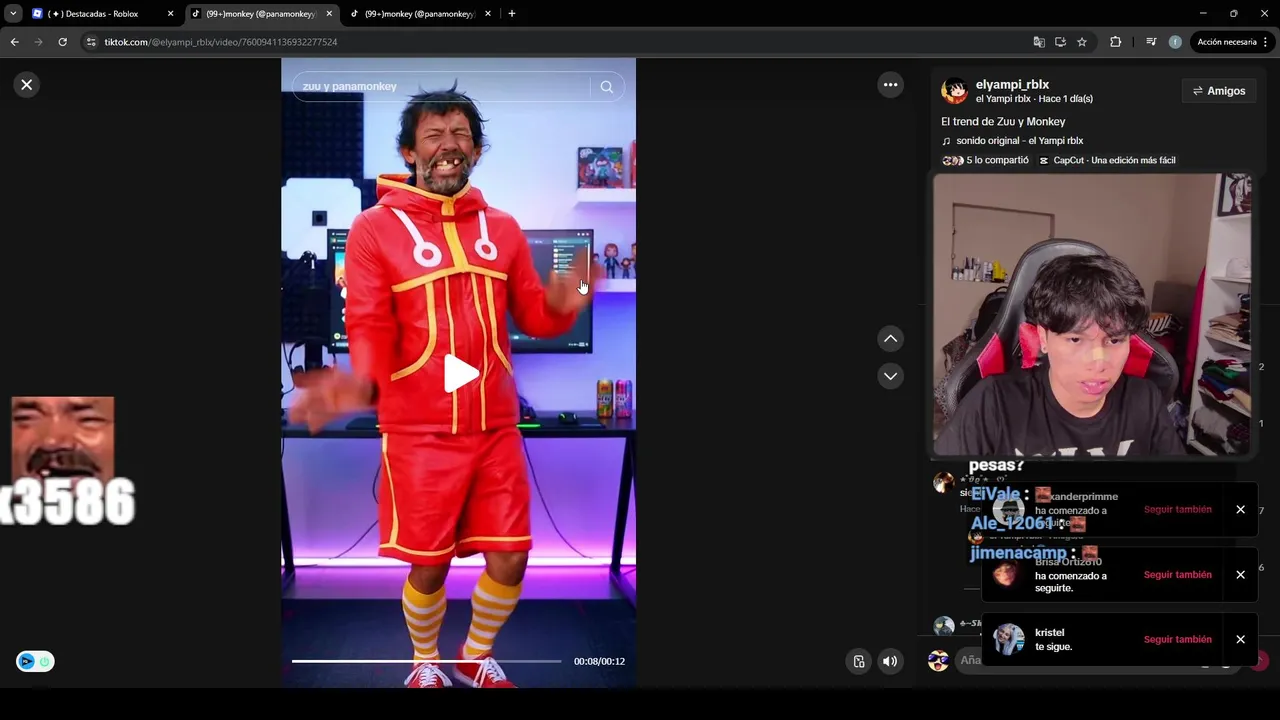1280x720 pixels.
Task: Click the small overlay pill icon bottom-left
Action: pyautogui.click(x=35, y=661)
